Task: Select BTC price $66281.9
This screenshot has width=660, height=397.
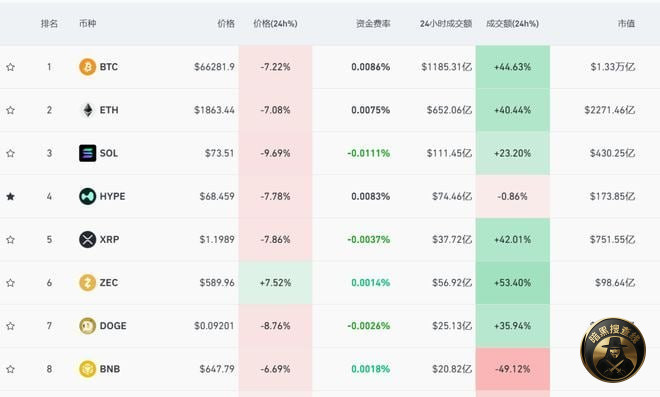Action: pyautogui.click(x=214, y=67)
